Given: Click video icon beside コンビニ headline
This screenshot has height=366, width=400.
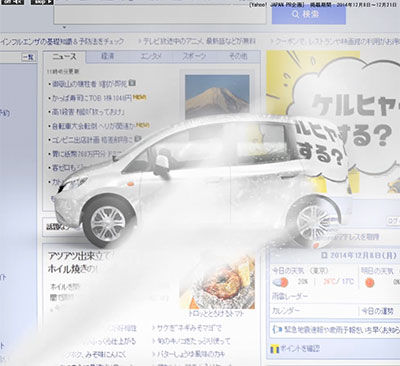Looking at the screenshot, I should [x=138, y=138].
